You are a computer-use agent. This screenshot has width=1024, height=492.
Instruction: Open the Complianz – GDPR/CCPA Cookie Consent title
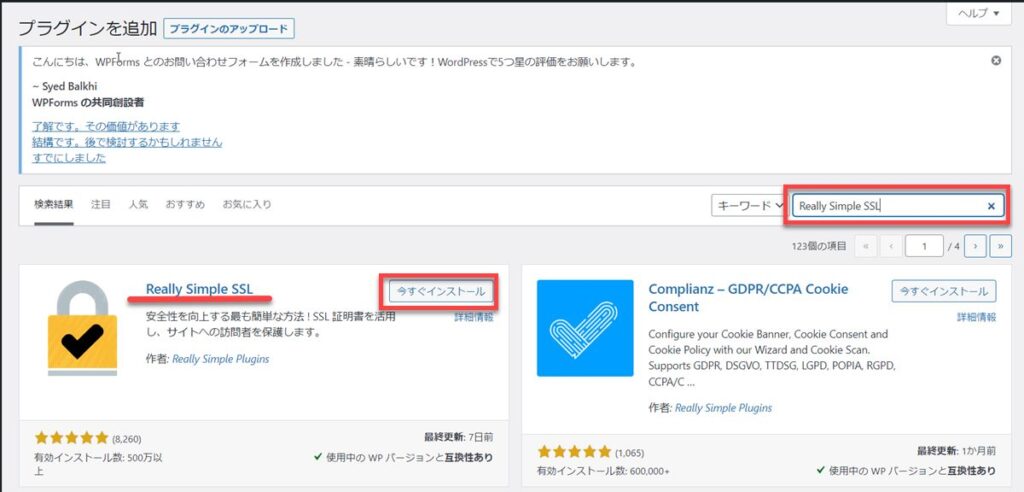[x=748, y=297]
